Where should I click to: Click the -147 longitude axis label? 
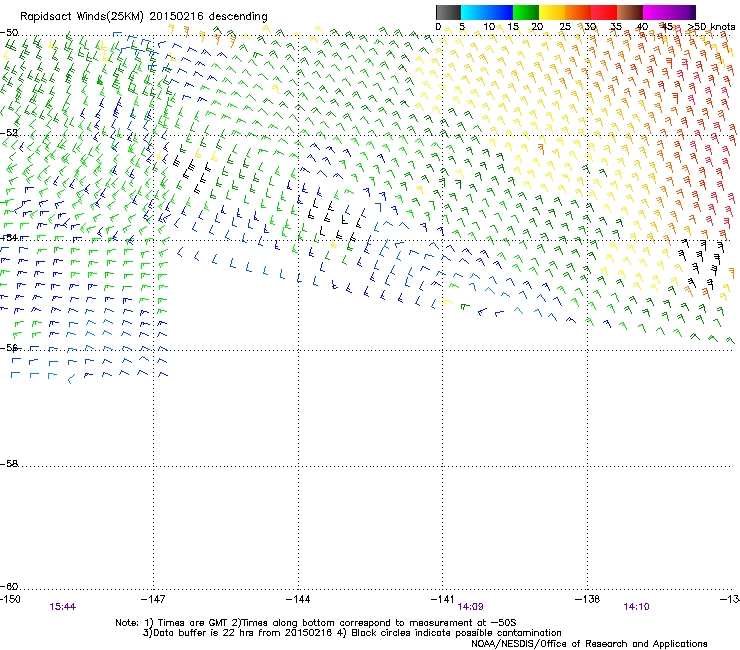coord(153,599)
